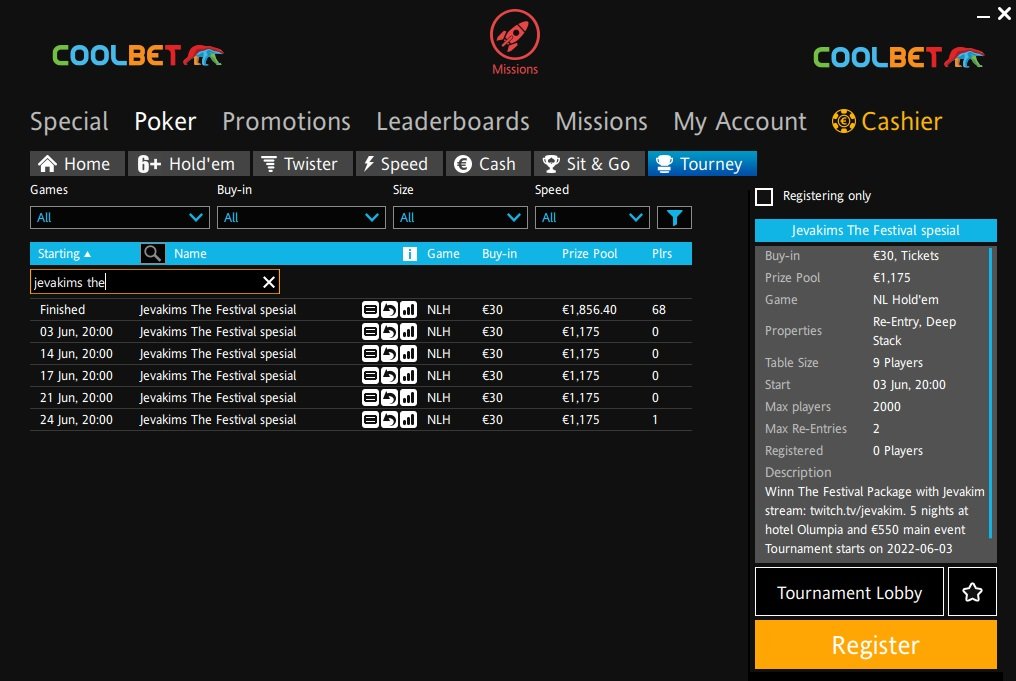This screenshot has width=1016, height=681.
Task: Click deep stack icon in 14 Jun row
Action: [x=370, y=354]
